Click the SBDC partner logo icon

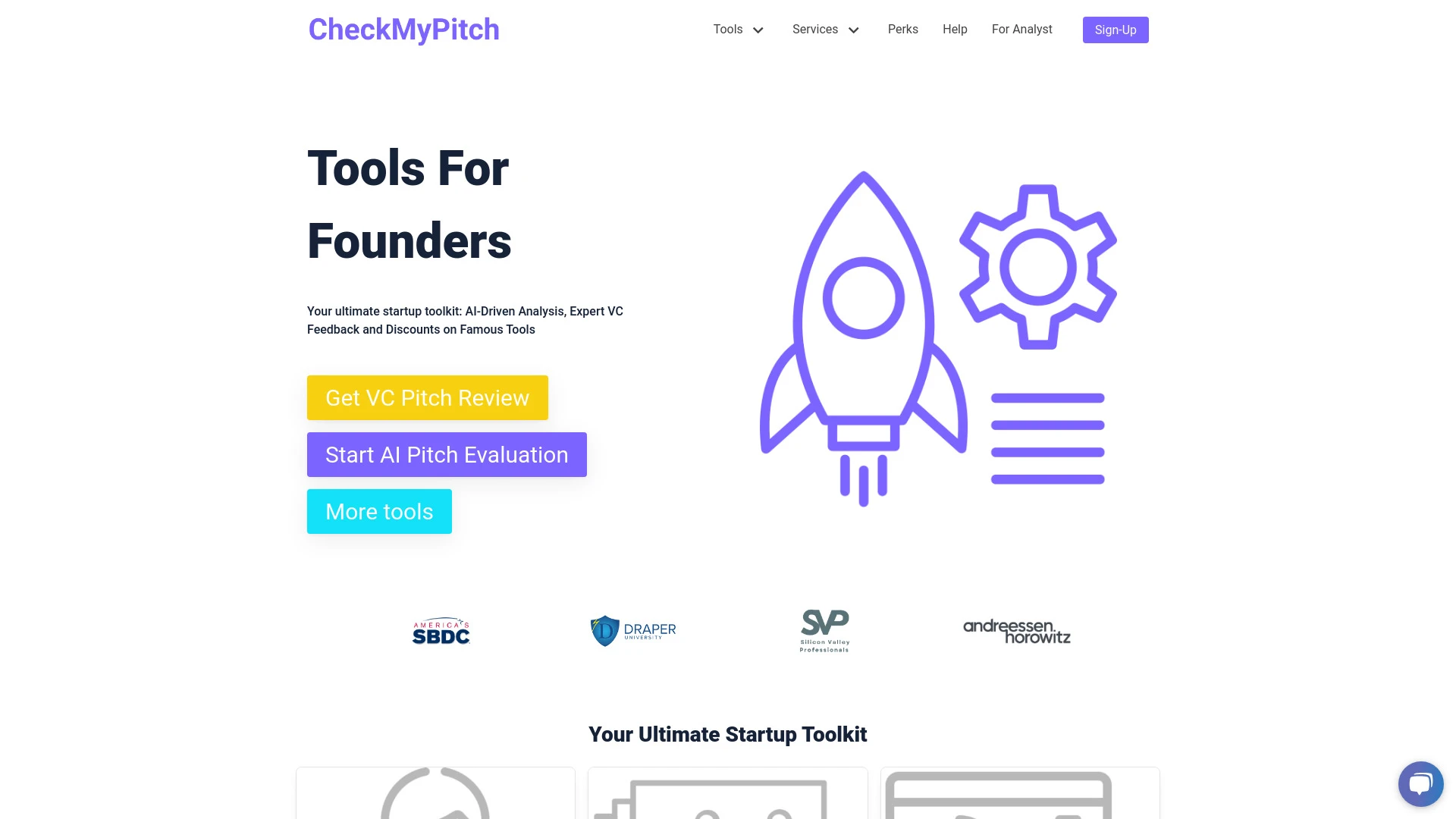[x=440, y=630]
